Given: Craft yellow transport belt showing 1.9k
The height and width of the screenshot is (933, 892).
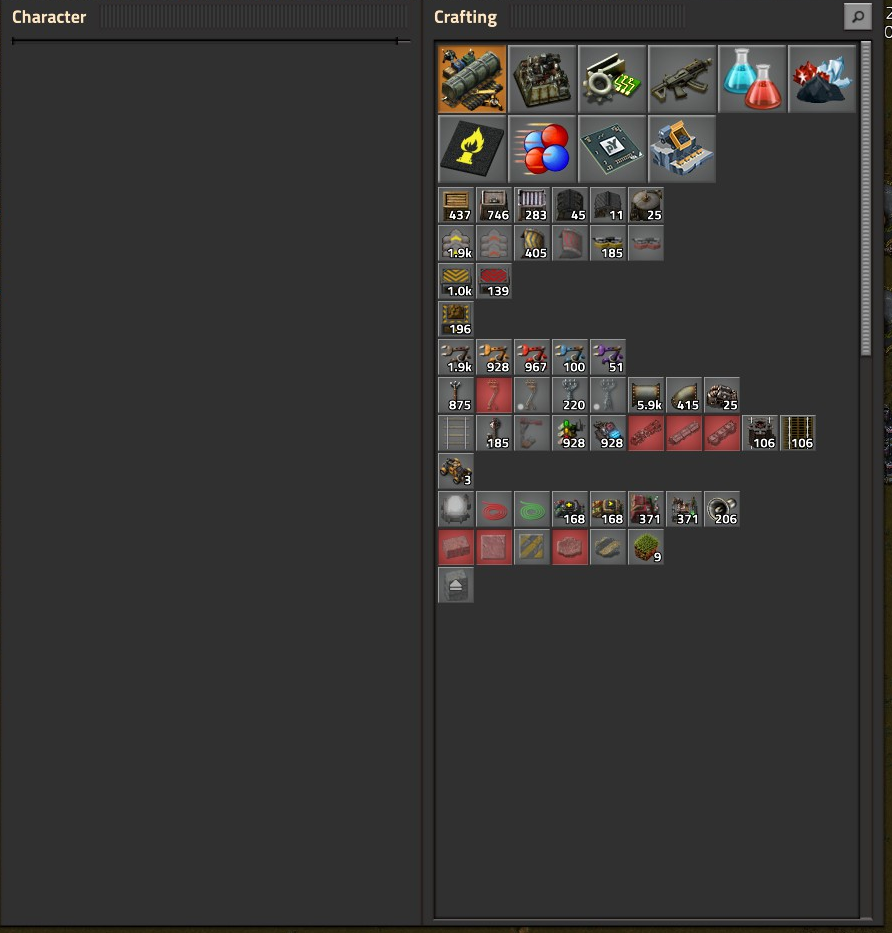Looking at the screenshot, I should coord(456,243).
